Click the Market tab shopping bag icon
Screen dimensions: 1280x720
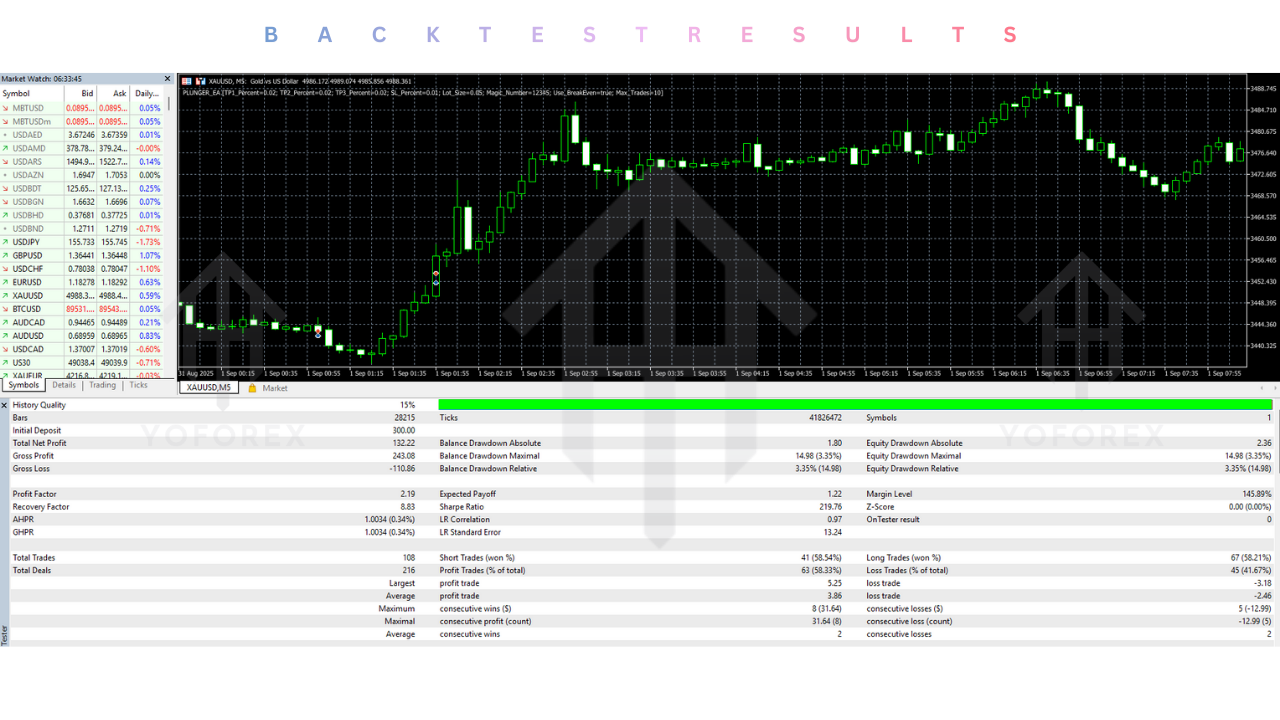coord(252,388)
